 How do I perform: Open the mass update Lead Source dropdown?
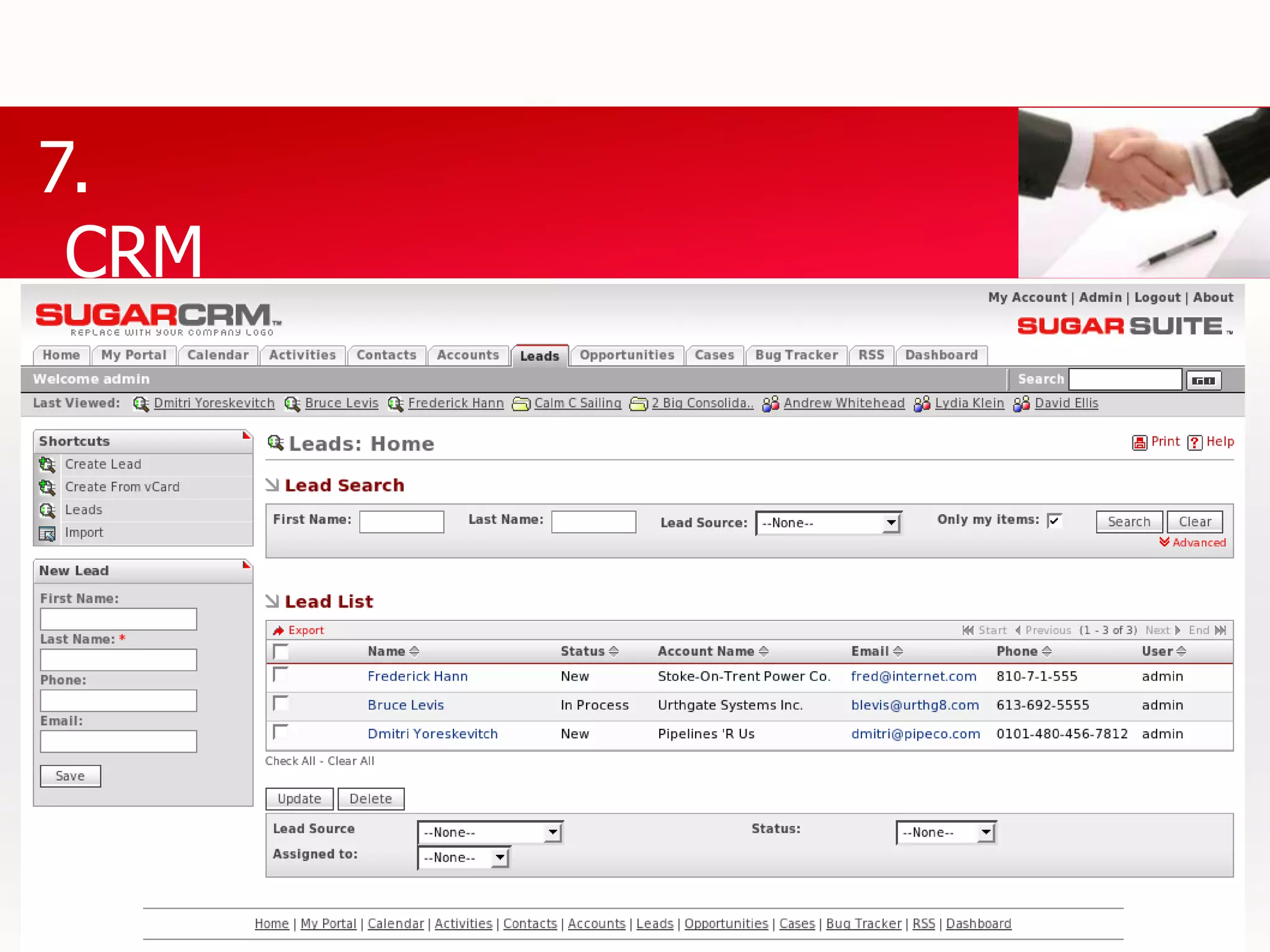tap(490, 832)
